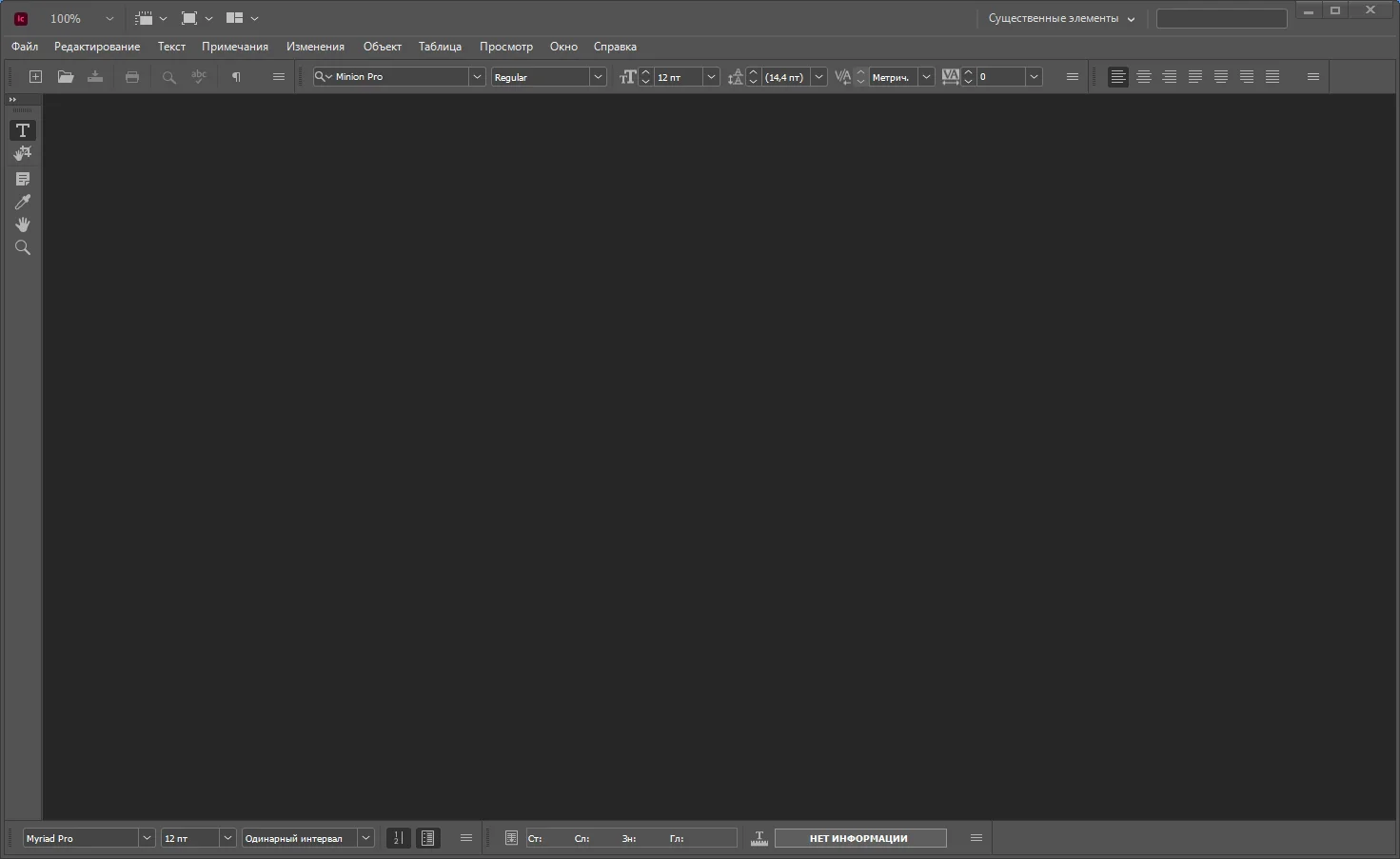This screenshot has height=859, width=1400.
Task: Enable center text alignment
Action: (1144, 77)
